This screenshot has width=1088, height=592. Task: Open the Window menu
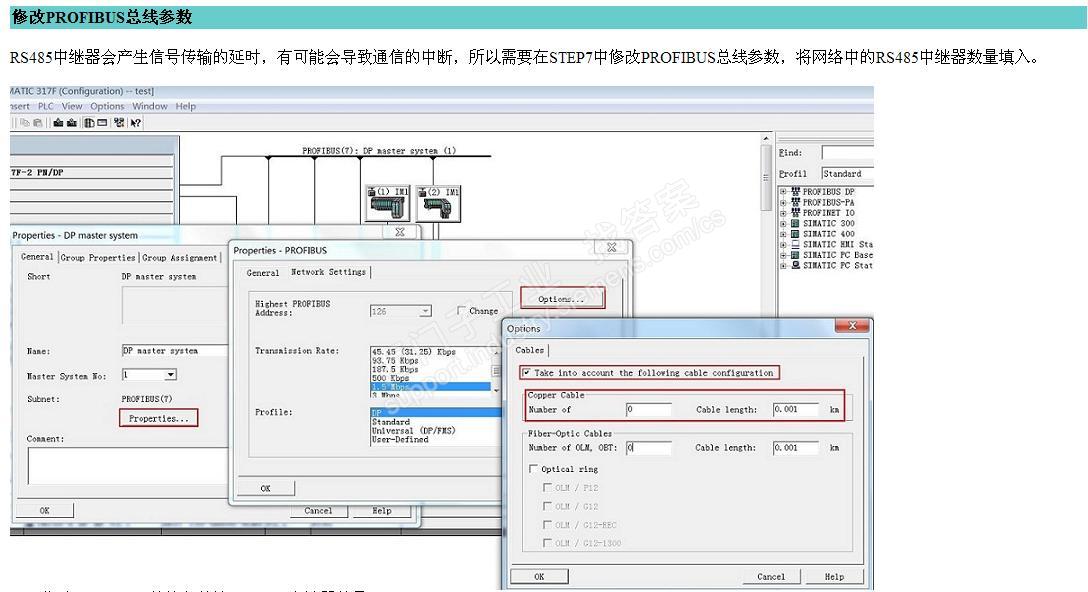(x=150, y=106)
